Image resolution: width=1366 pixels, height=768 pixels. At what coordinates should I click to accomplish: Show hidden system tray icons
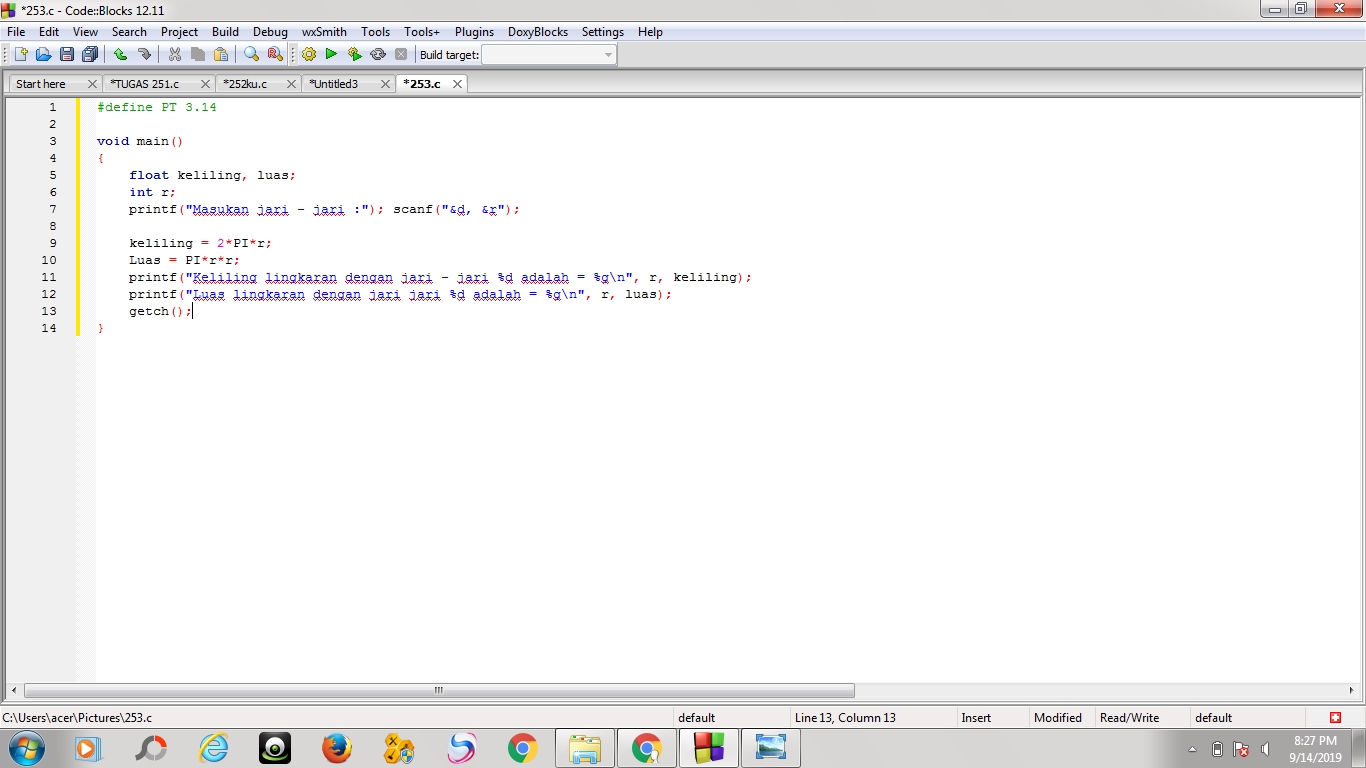pyautogui.click(x=1192, y=749)
